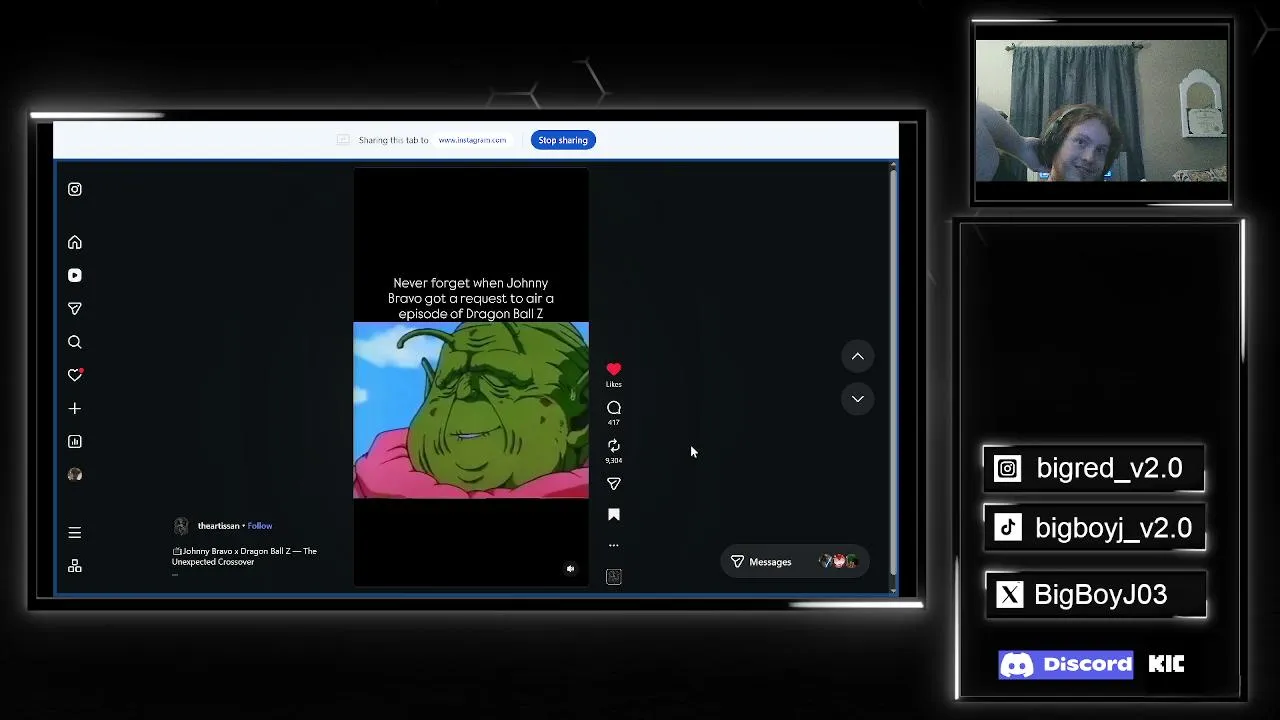1280x720 pixels.
Task: Click the 'Never forget when Johnny Bravo' text overlay
Action: click(471, 298)
